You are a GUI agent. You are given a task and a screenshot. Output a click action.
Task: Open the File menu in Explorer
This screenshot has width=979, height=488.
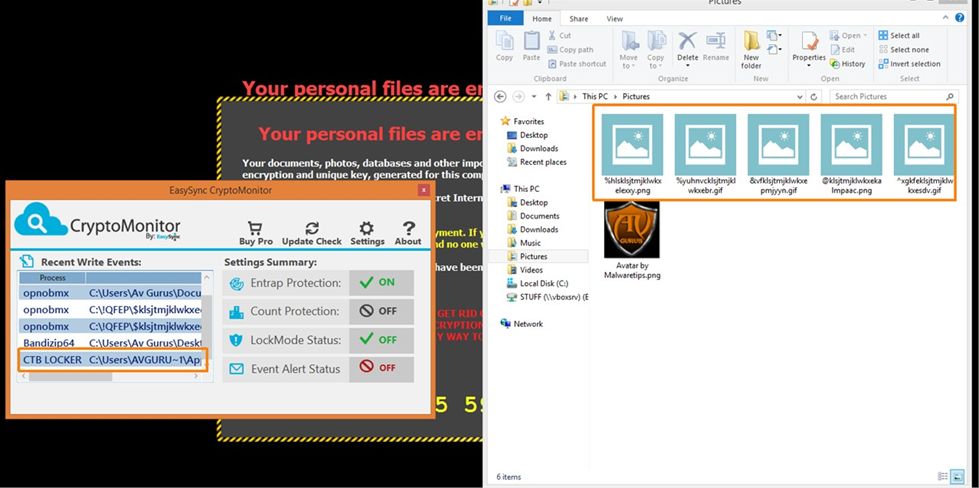pos(505,18)
